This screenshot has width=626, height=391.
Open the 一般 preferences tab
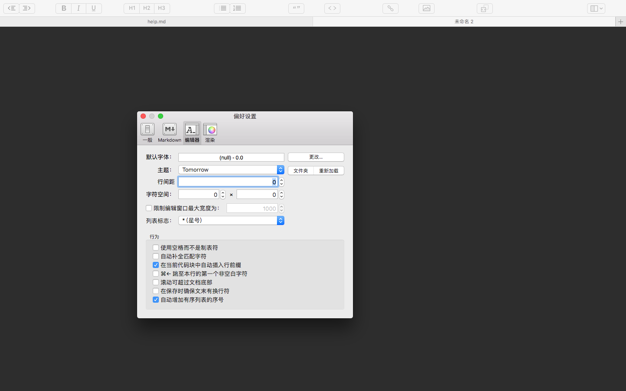pyautogui.click(x=147, y=133)
